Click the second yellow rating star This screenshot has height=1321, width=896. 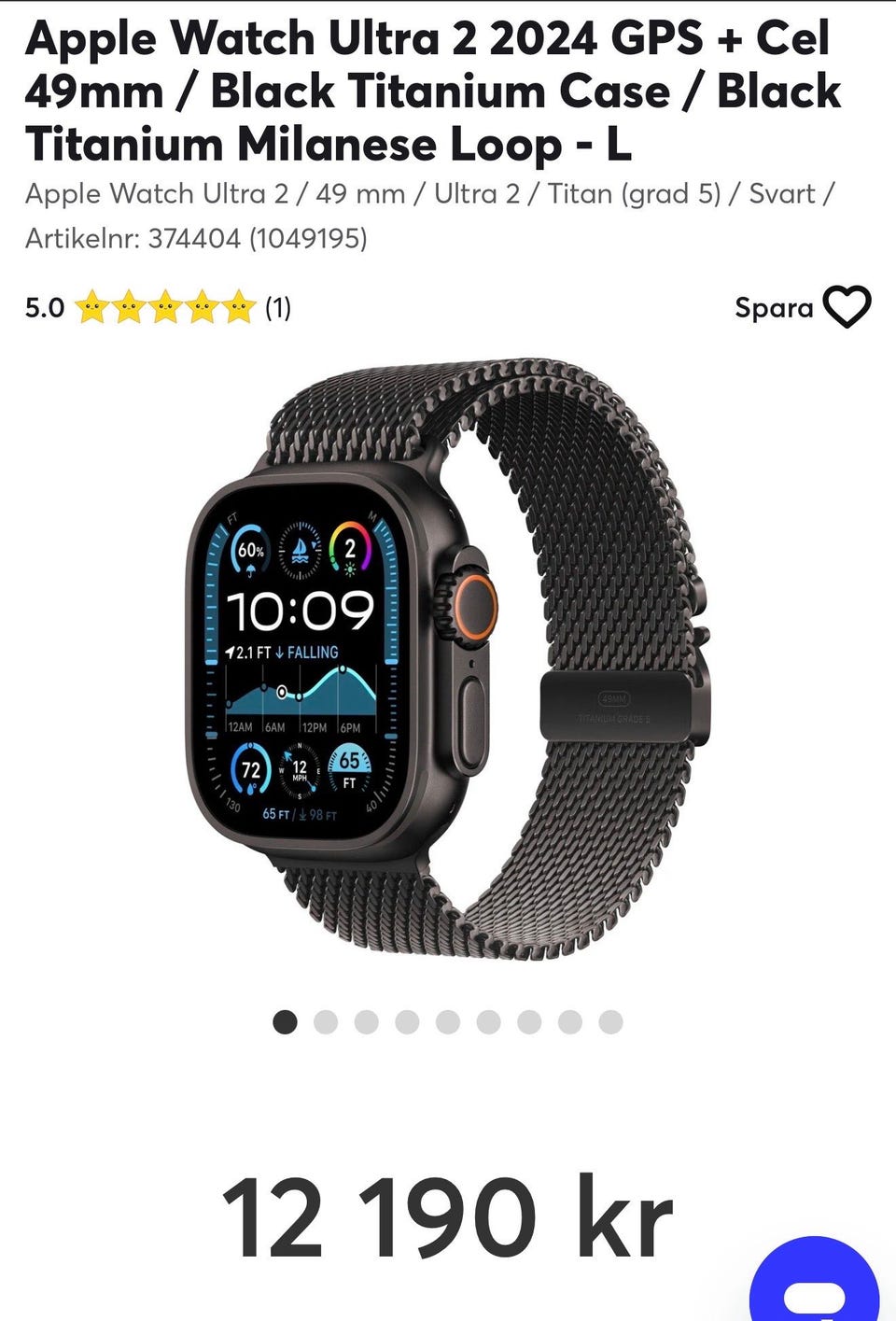[129, 306]
